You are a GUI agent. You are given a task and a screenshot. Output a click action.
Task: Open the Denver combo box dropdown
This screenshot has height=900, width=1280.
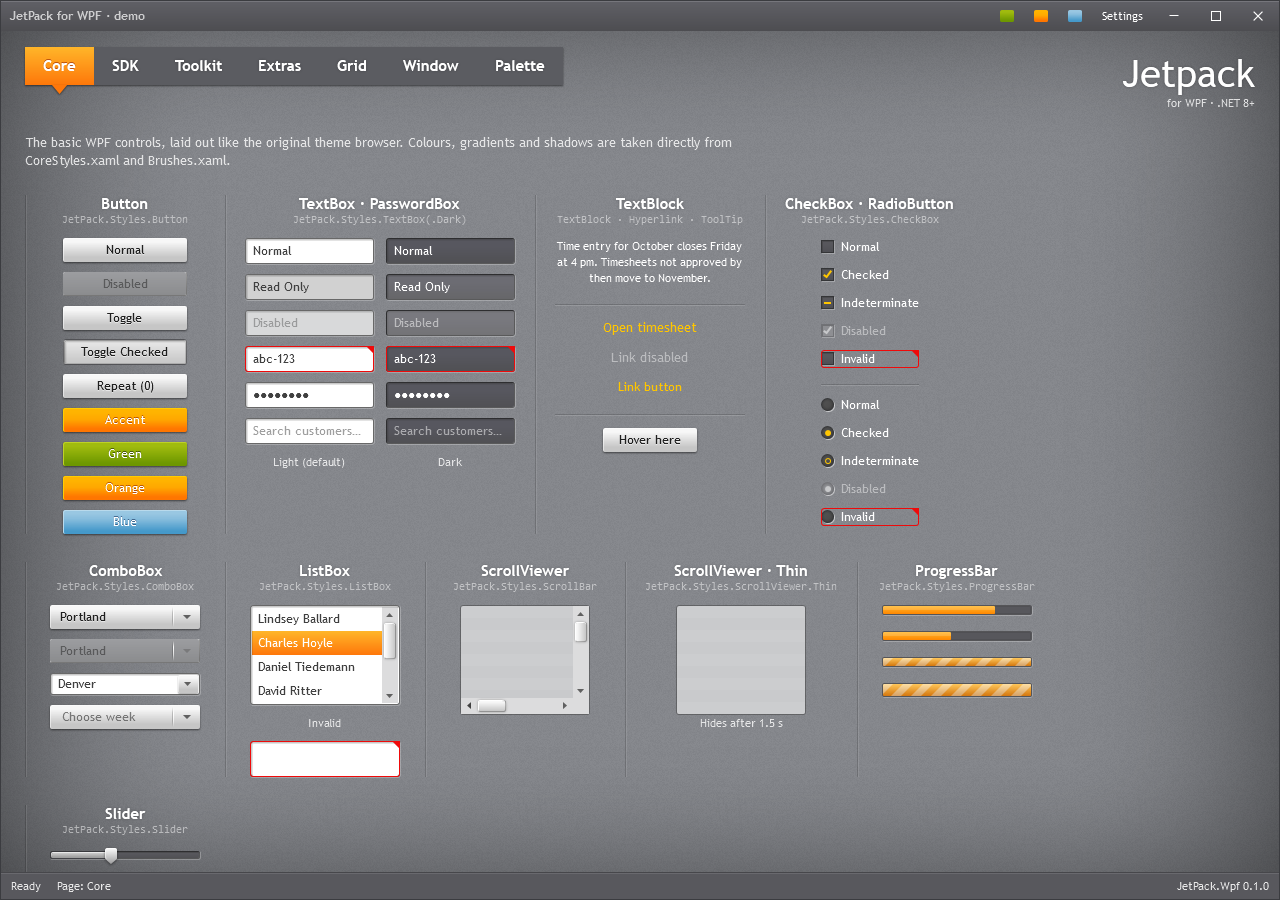click(x=186, y=685)
